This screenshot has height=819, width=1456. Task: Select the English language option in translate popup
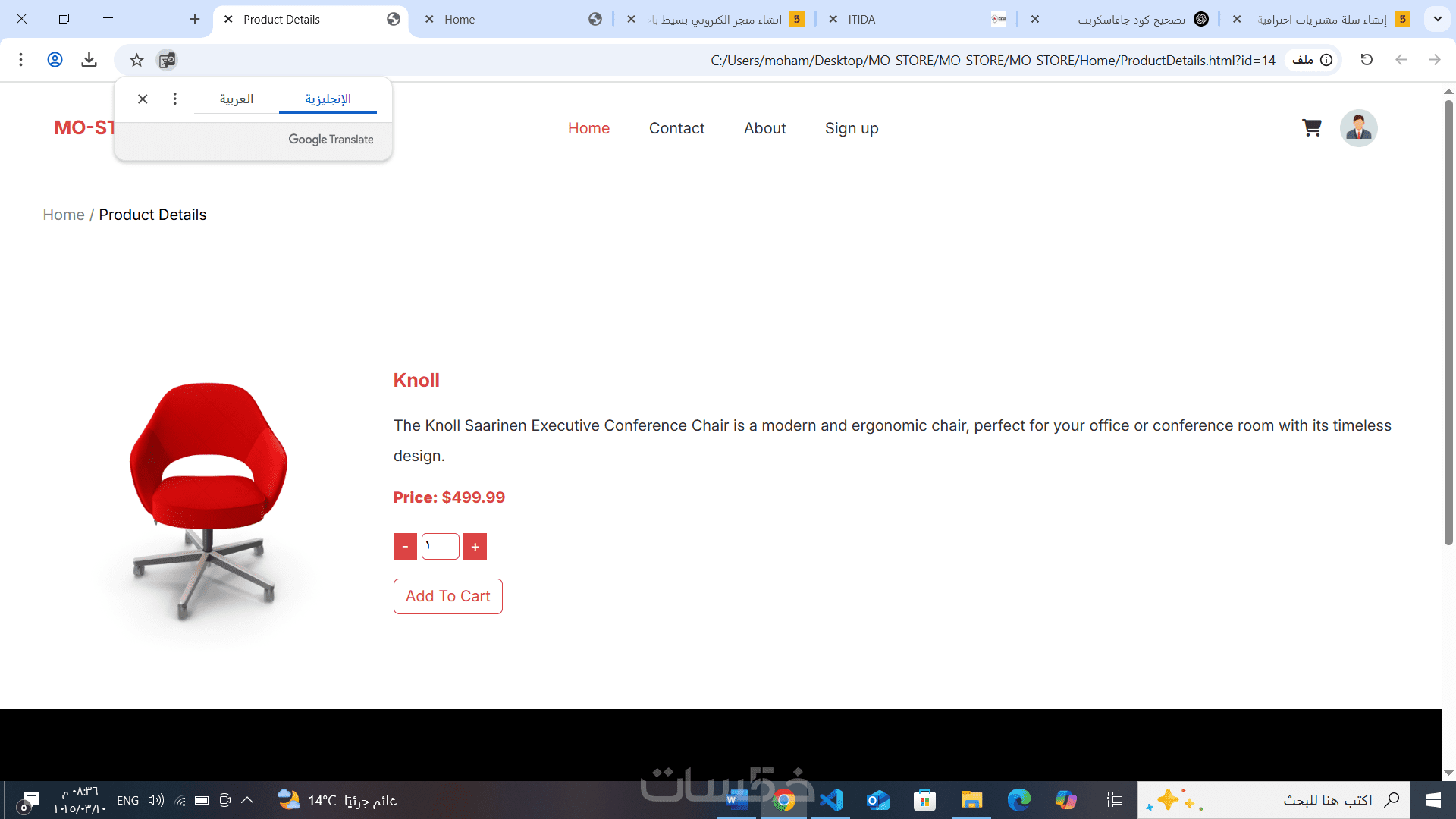[328, 99]
